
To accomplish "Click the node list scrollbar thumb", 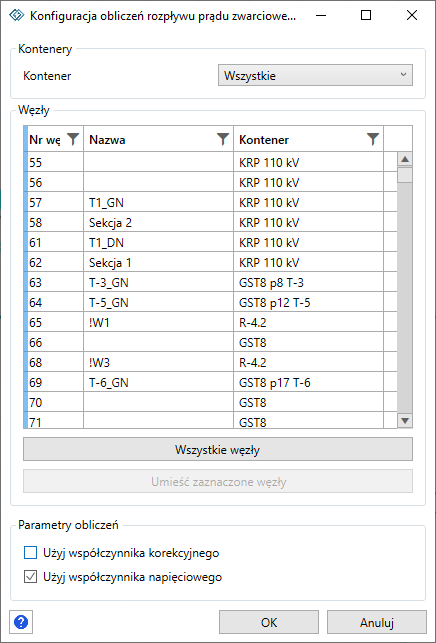I will (405, 175).
